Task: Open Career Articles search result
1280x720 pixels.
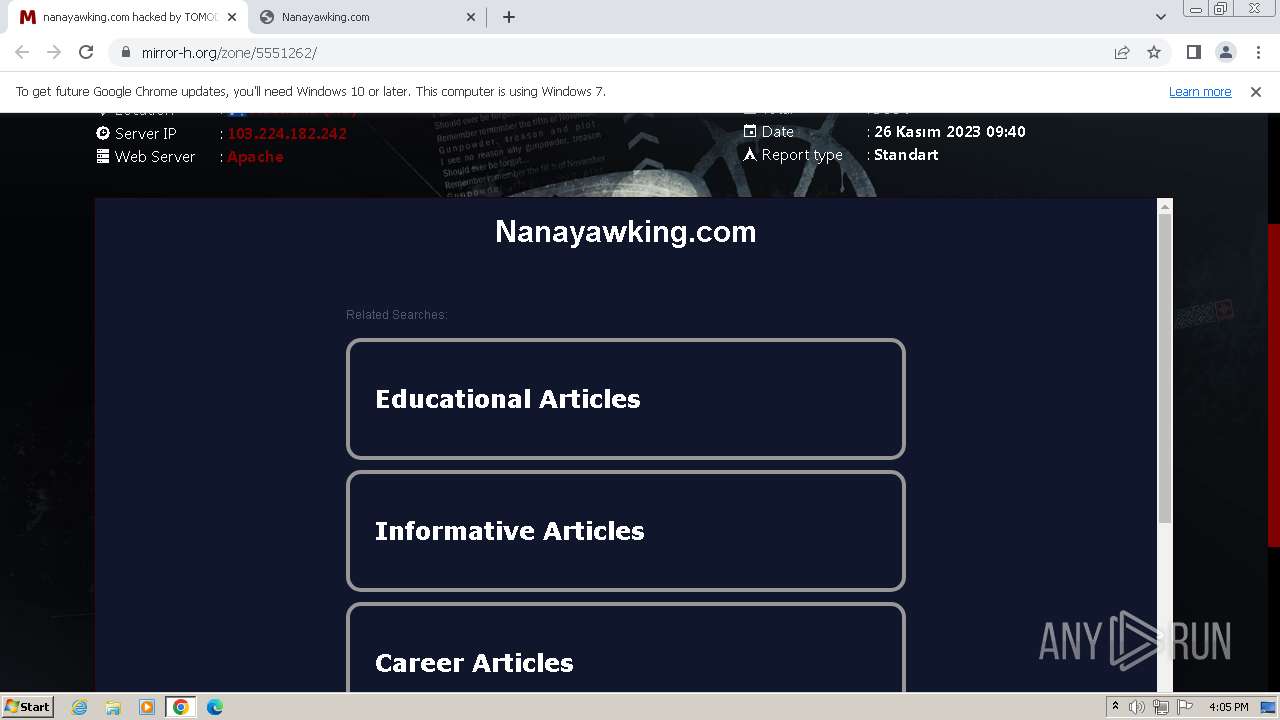Action: (x=625, y=648)
